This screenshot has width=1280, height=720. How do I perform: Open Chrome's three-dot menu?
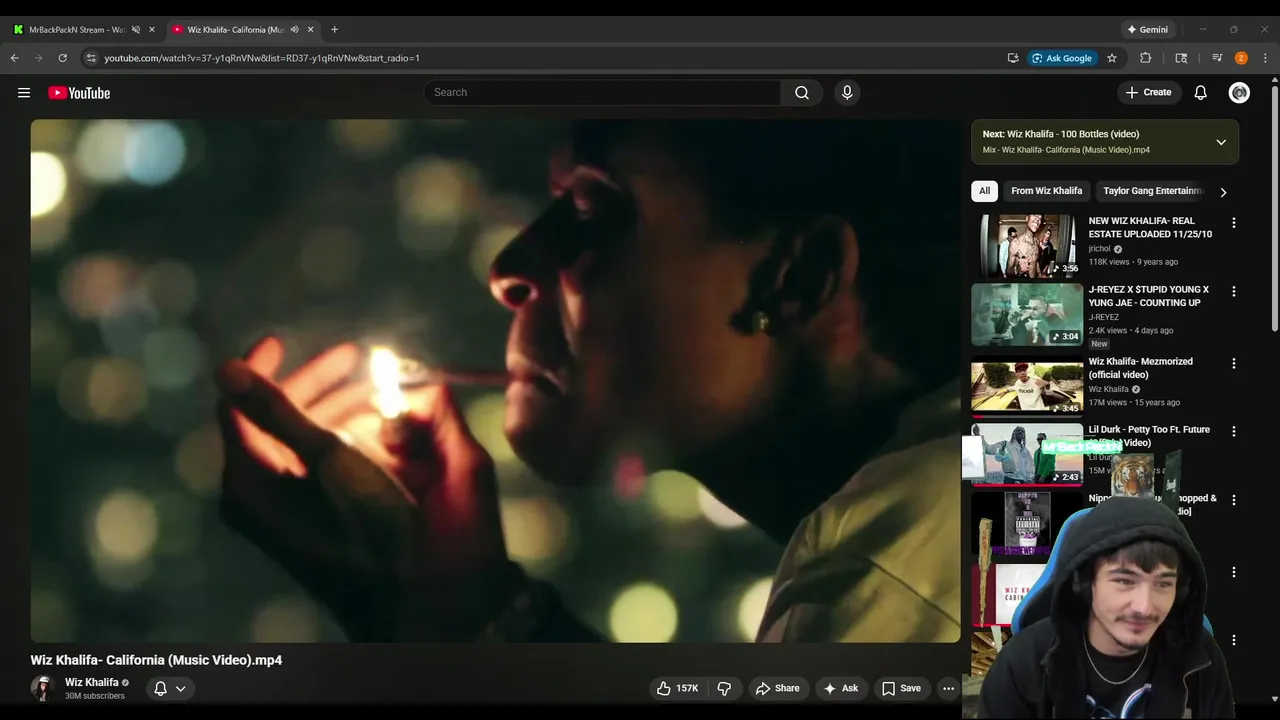click(1265, 58)
